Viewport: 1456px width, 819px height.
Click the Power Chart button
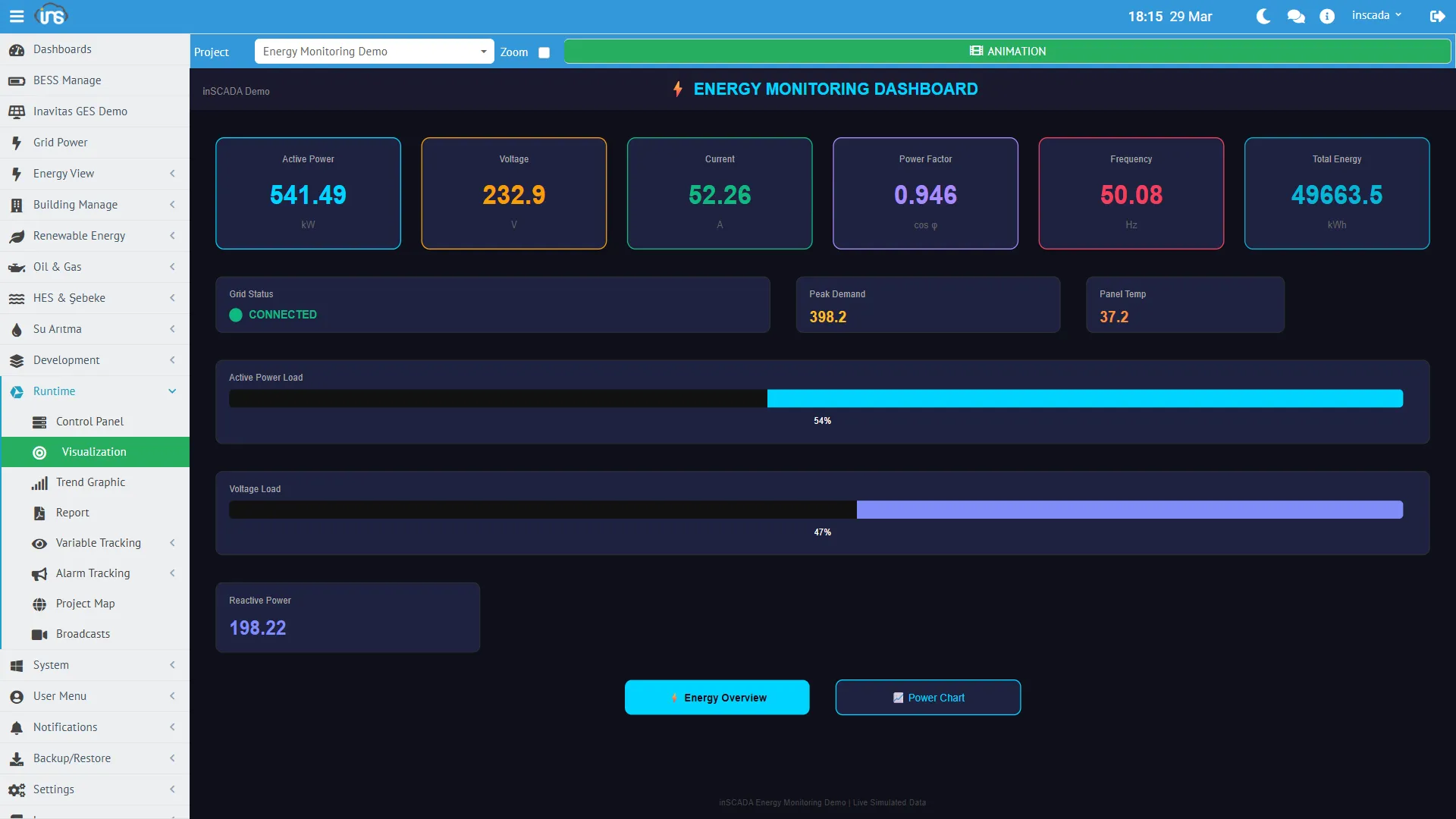point(927,697)
